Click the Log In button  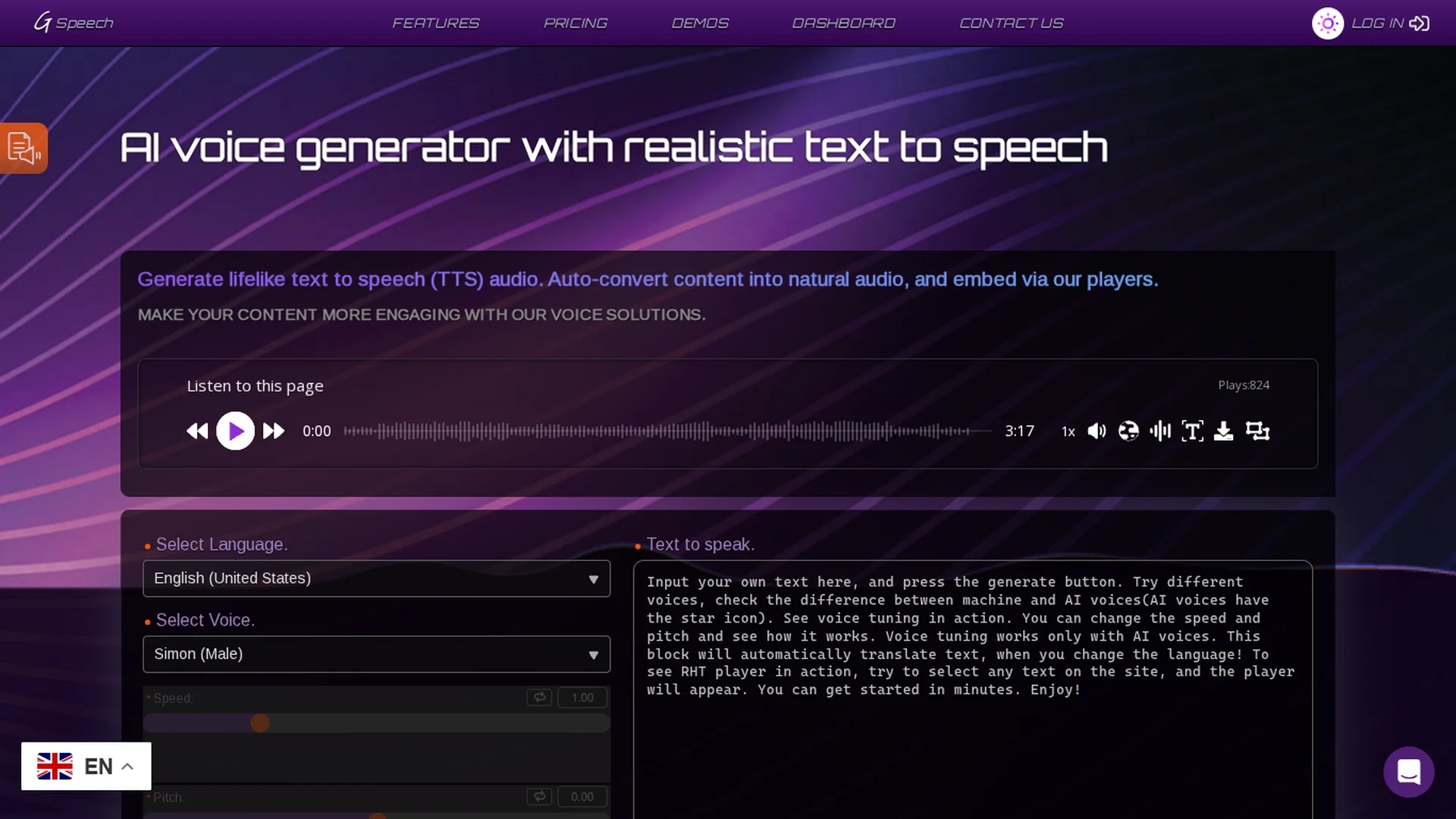[1390, 24]
